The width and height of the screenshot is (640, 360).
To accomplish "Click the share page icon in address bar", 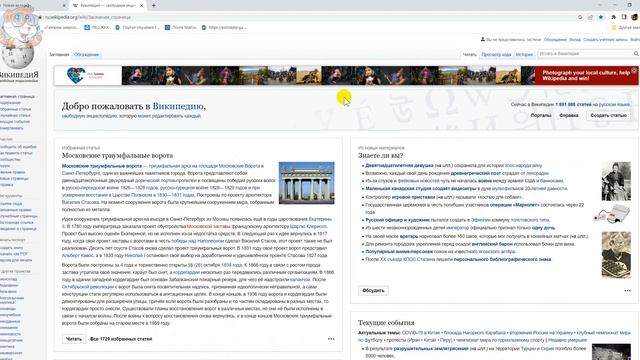I will coord(590,17).
